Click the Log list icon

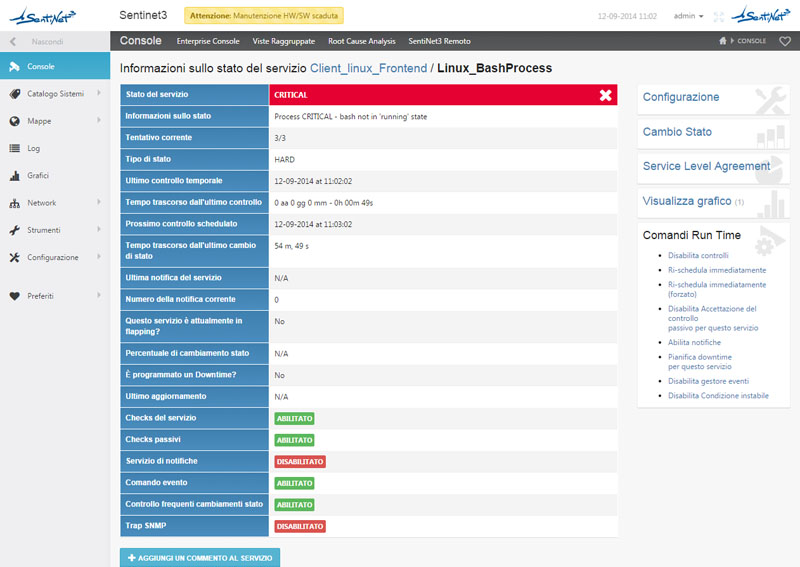tap(15, 149)
